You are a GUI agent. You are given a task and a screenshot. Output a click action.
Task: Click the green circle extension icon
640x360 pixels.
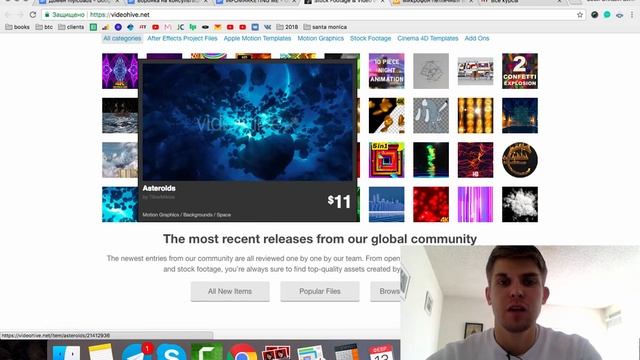607,15
